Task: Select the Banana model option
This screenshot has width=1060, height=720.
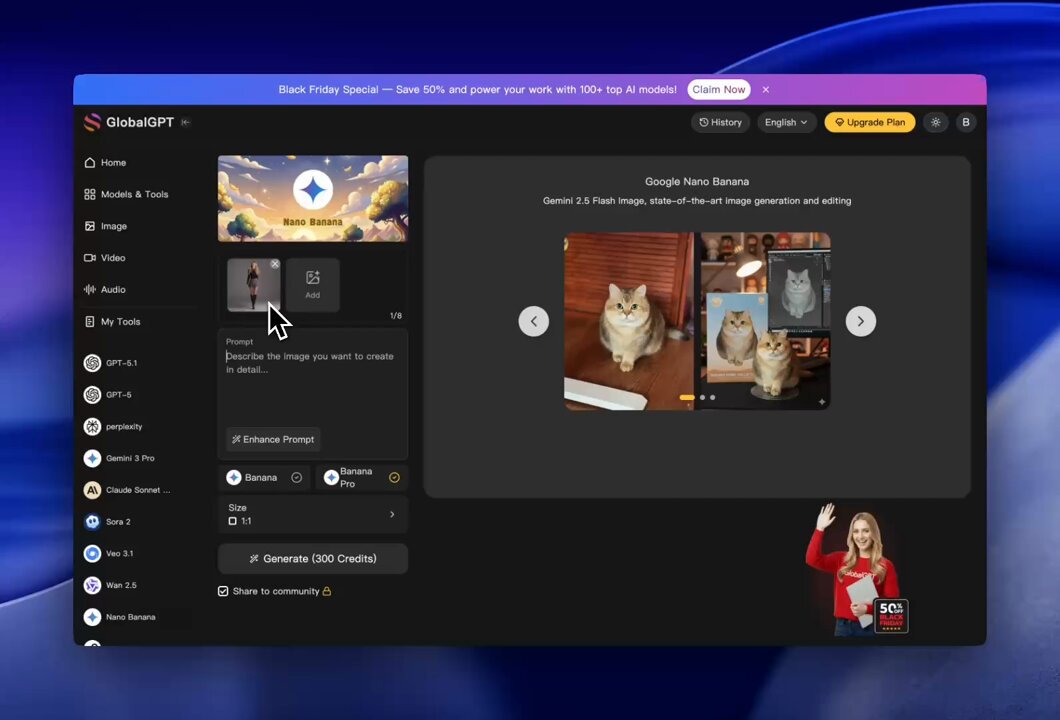Action: click(264, 477)
